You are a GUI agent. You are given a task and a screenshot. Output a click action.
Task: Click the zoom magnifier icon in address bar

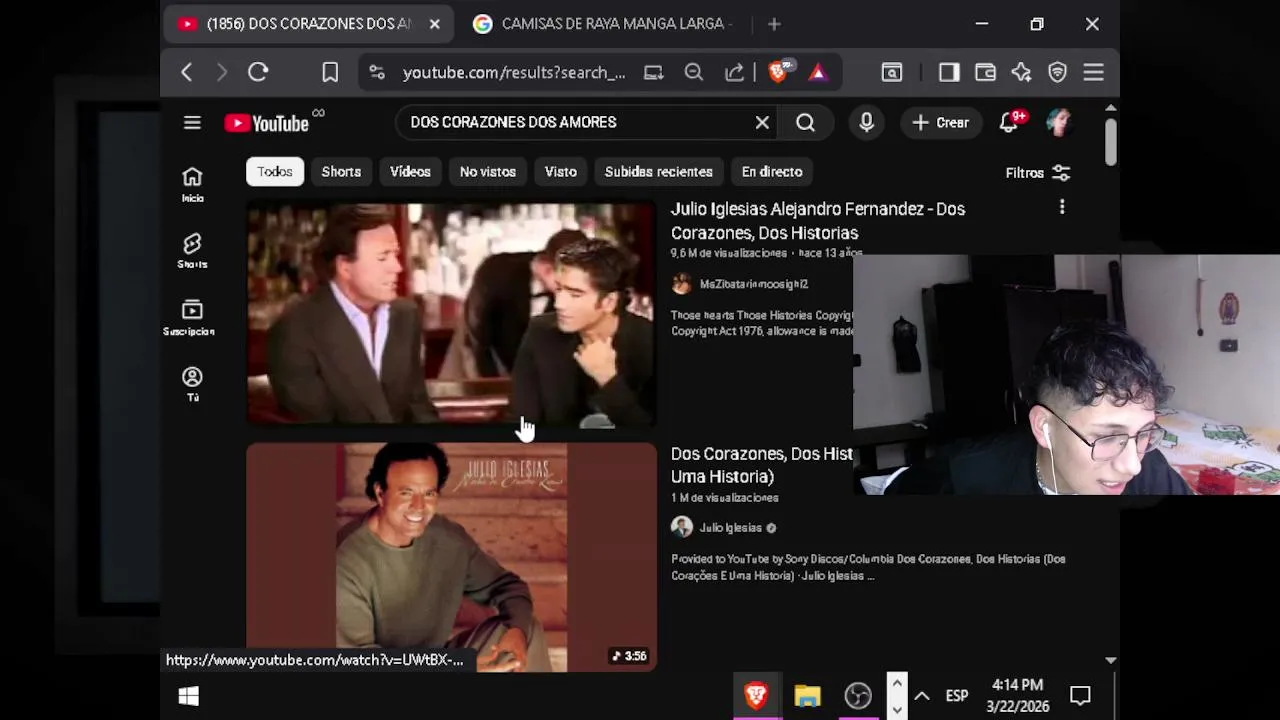click(694, 72)
